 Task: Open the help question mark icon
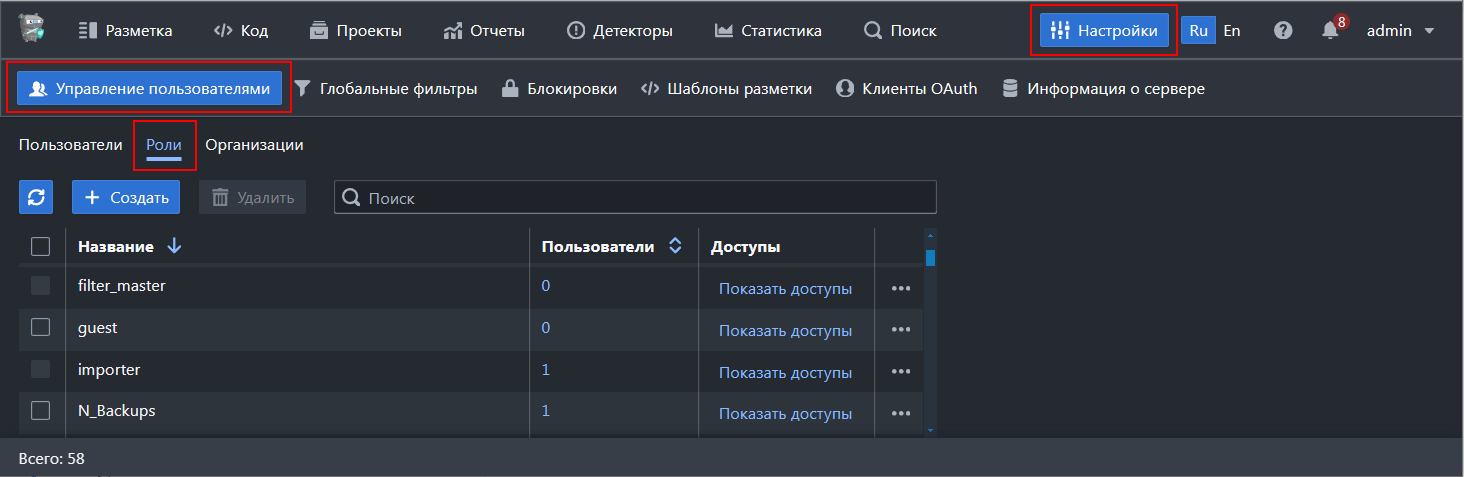point(1283,30)
